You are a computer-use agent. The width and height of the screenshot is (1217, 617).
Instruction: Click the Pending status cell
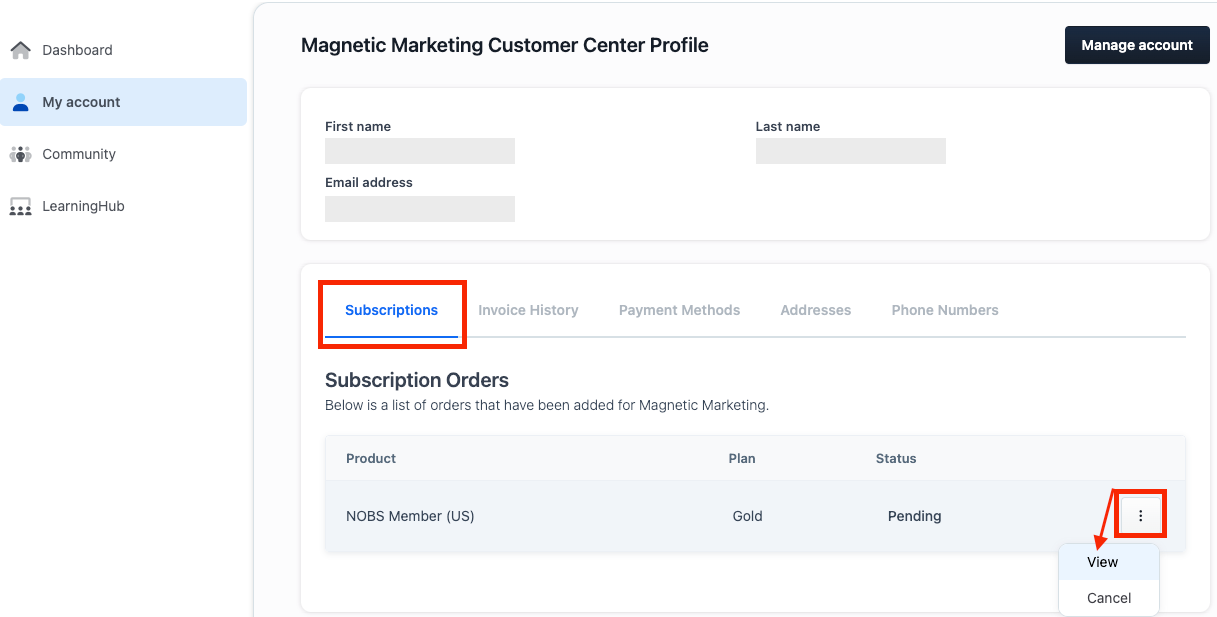(x=914, y=516)
